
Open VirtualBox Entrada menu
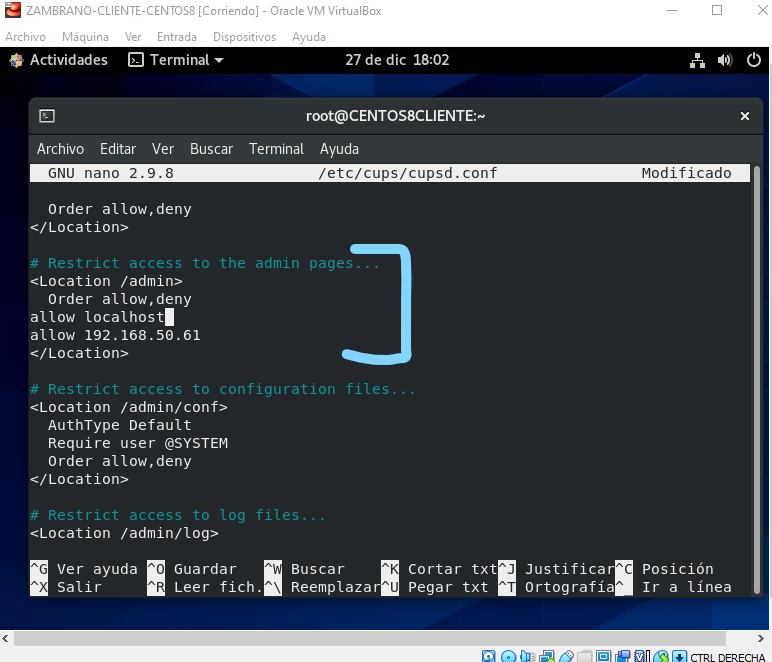[177, 37]
